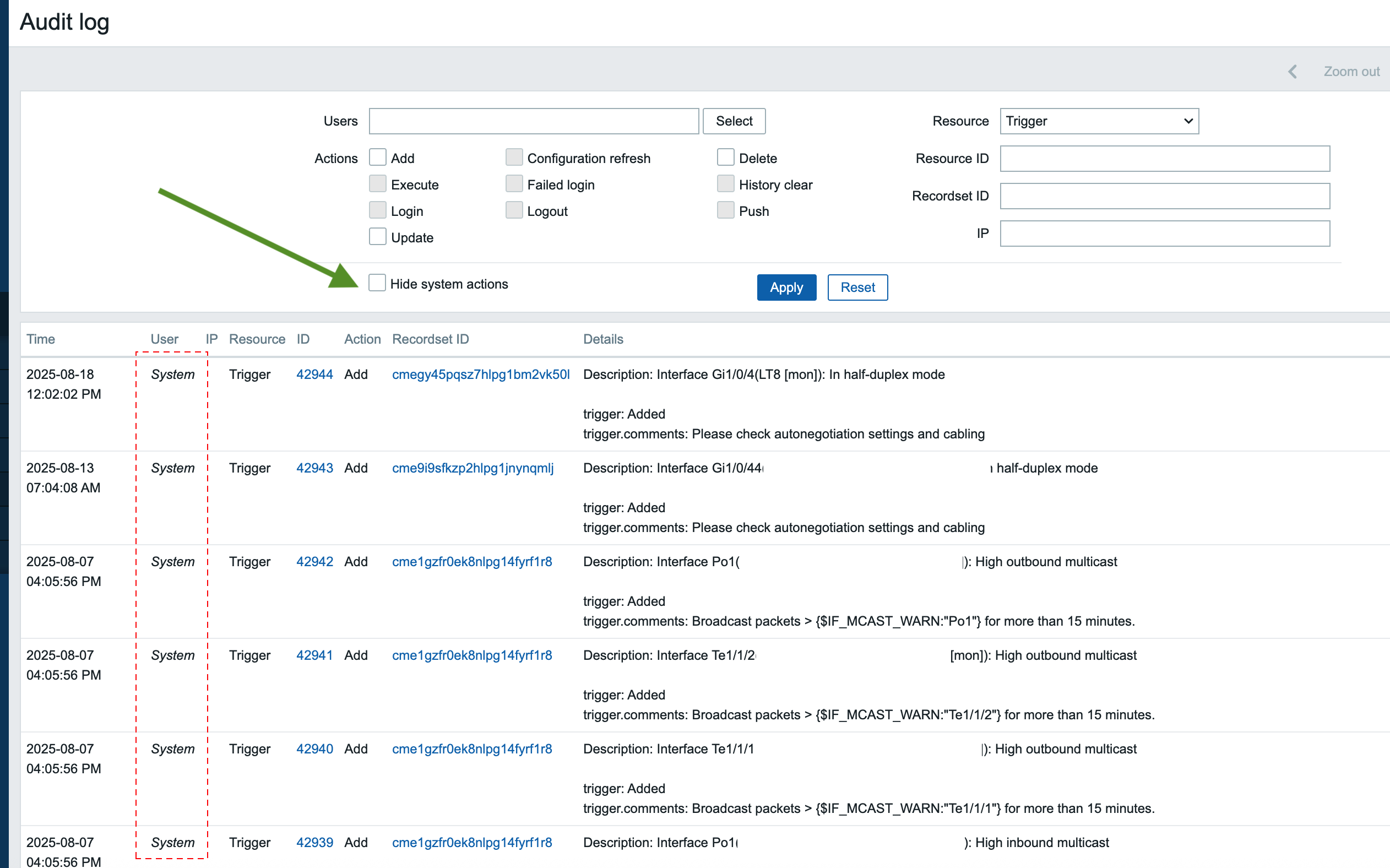Open recordset cmegy45pqsz7hlpg1bm2vk50l link
Image resolution: width=1390 pixels, height=868 pixels.
(480, 375)
